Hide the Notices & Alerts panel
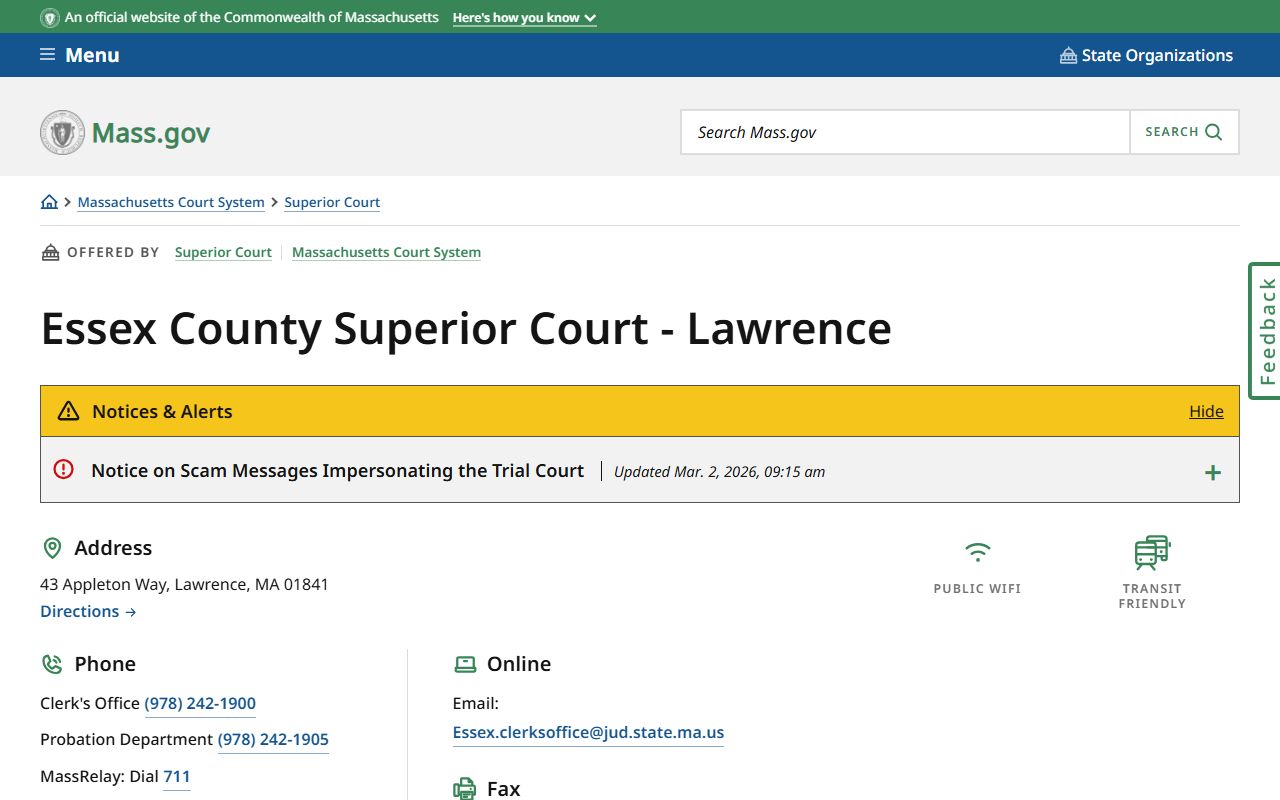 pyautogui.click(x=1206, y=411)
